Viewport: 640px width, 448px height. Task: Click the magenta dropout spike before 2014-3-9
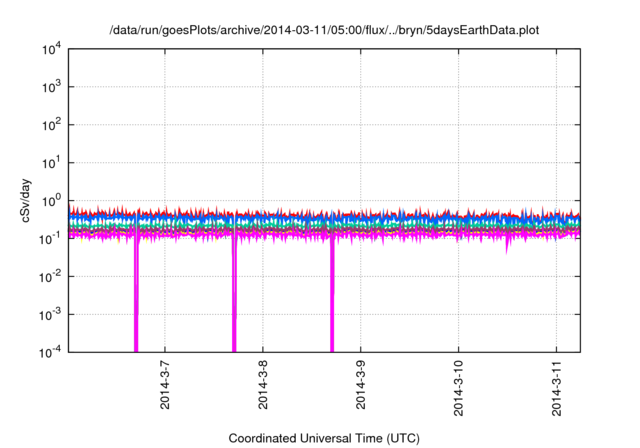332,296
